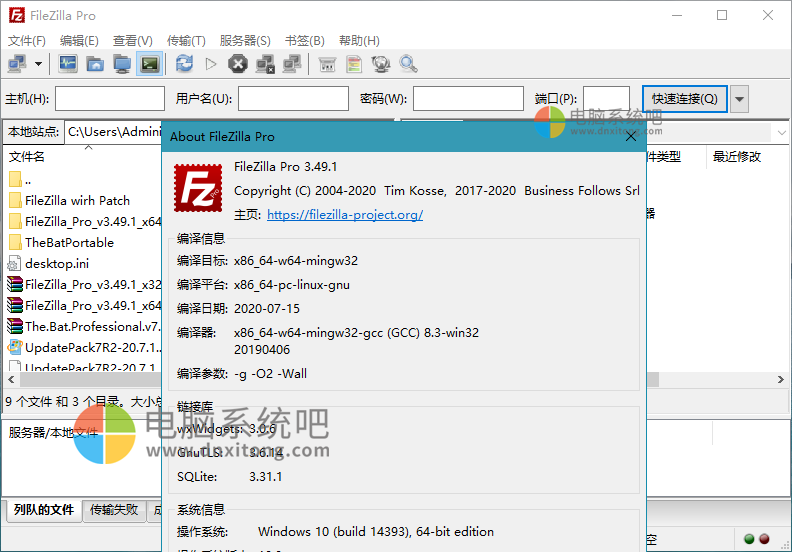
Task: Click the FileZilla Pro logo in About
Action: (x=198, y=188)
